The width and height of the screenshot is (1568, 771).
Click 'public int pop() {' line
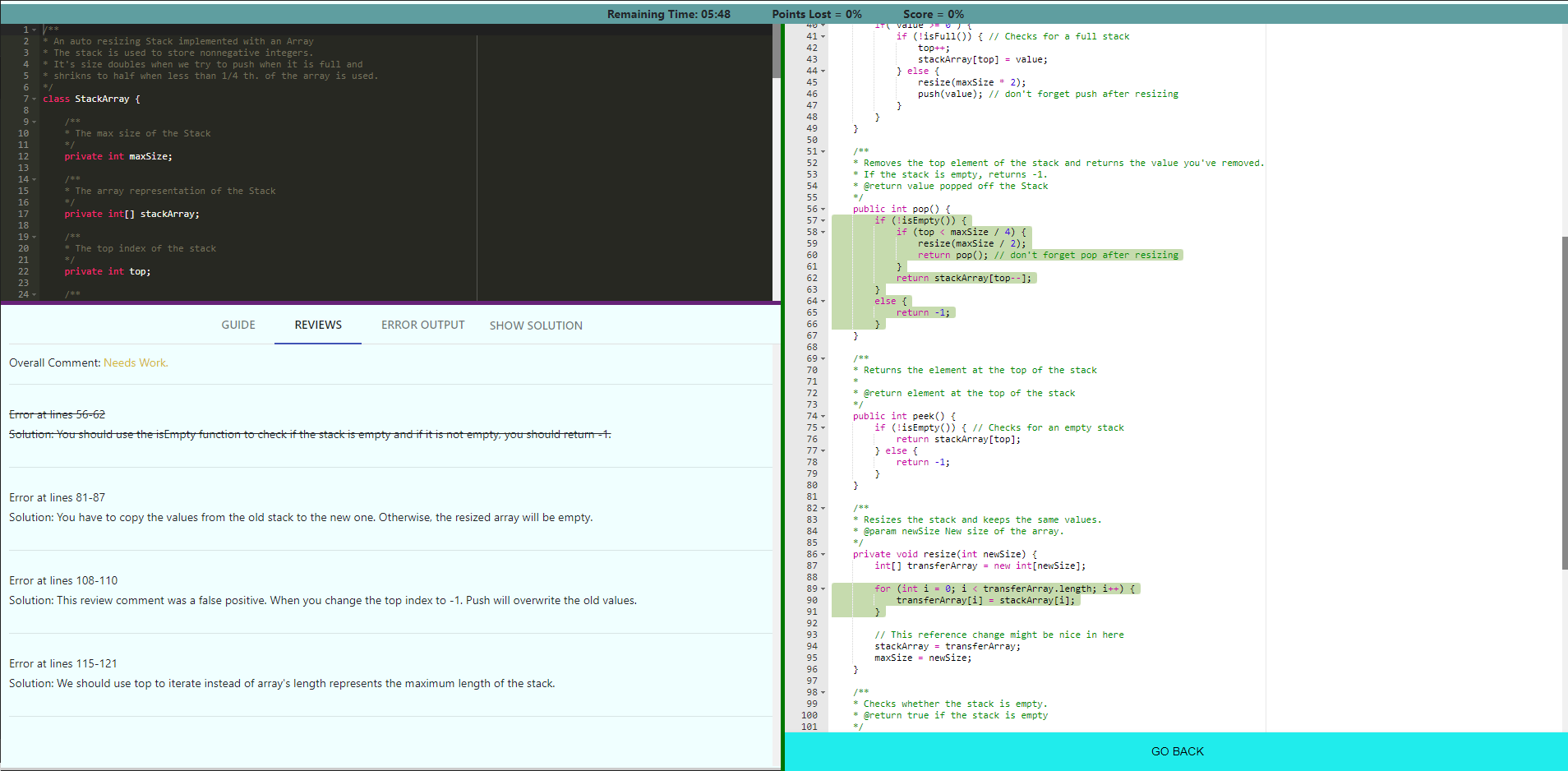pos(902,209)
